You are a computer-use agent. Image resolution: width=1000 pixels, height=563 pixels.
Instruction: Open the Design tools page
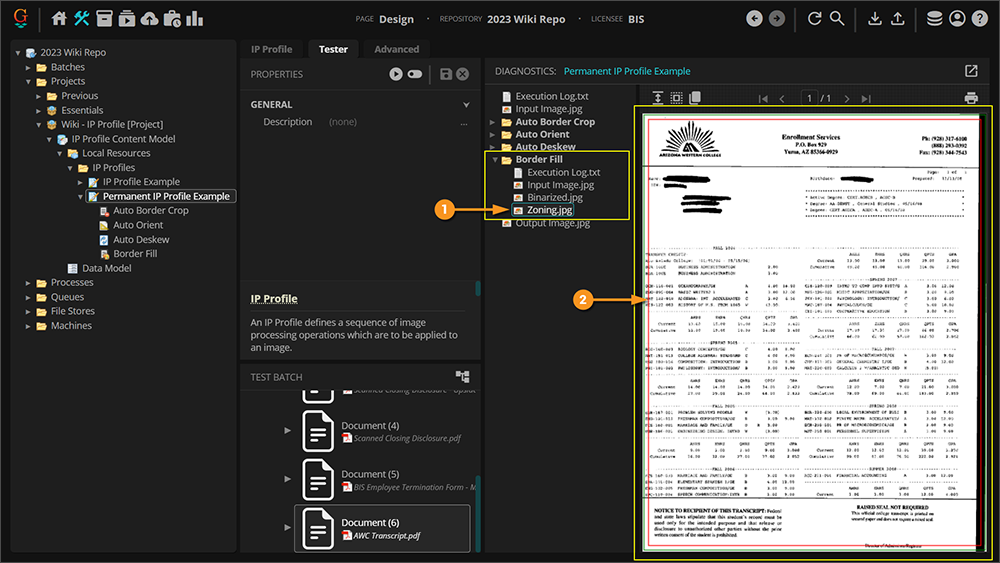coord(82,18)
